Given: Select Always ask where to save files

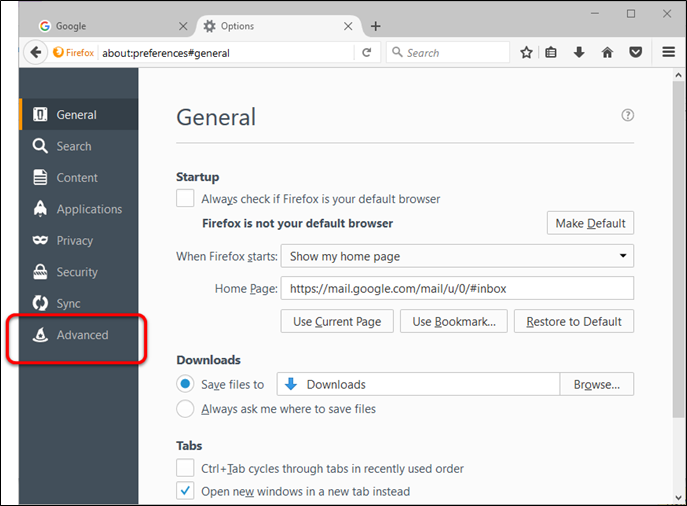Looking at the screenshot, I should click(x=185, y=409).
